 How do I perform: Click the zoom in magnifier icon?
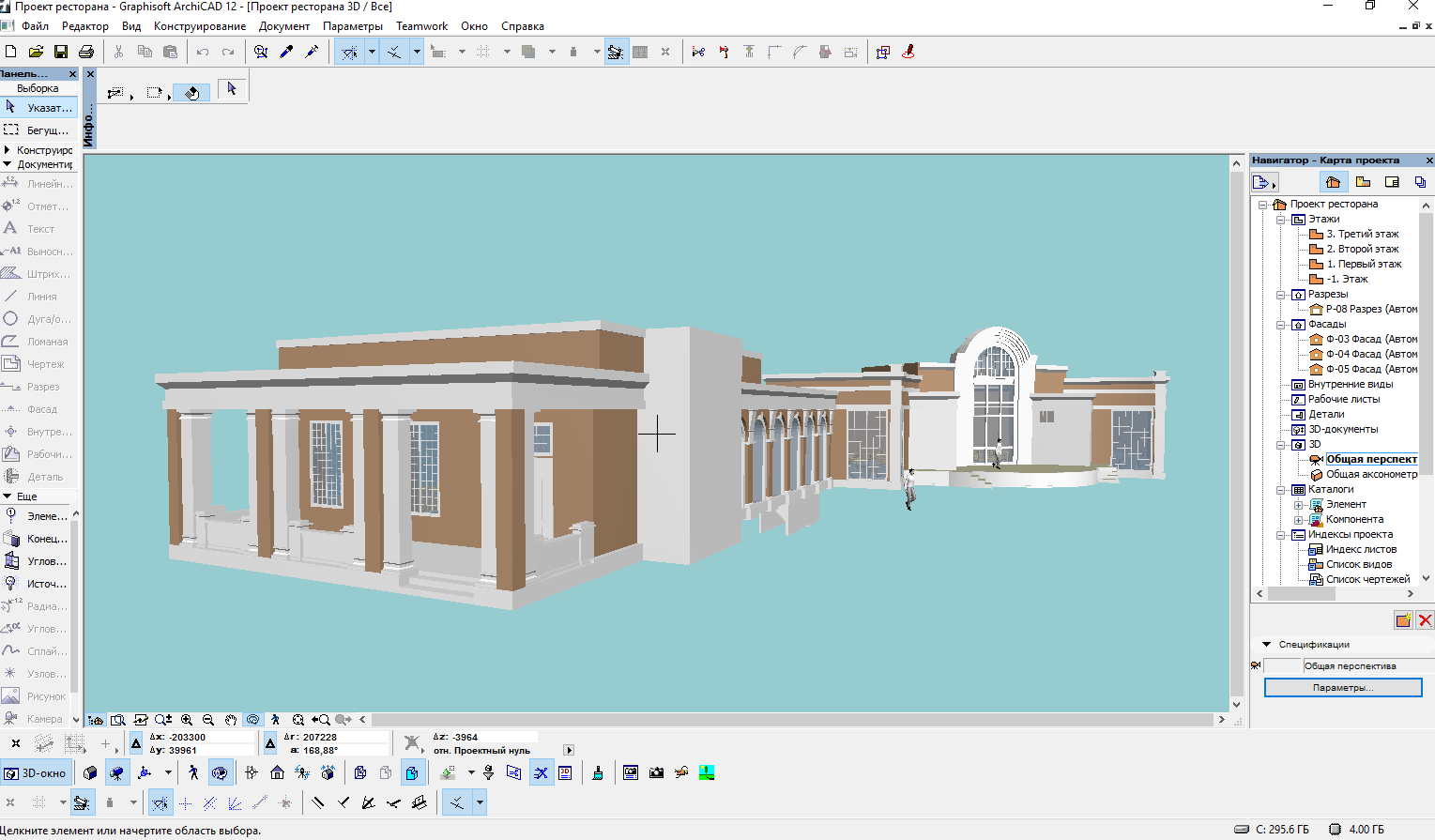187,720
